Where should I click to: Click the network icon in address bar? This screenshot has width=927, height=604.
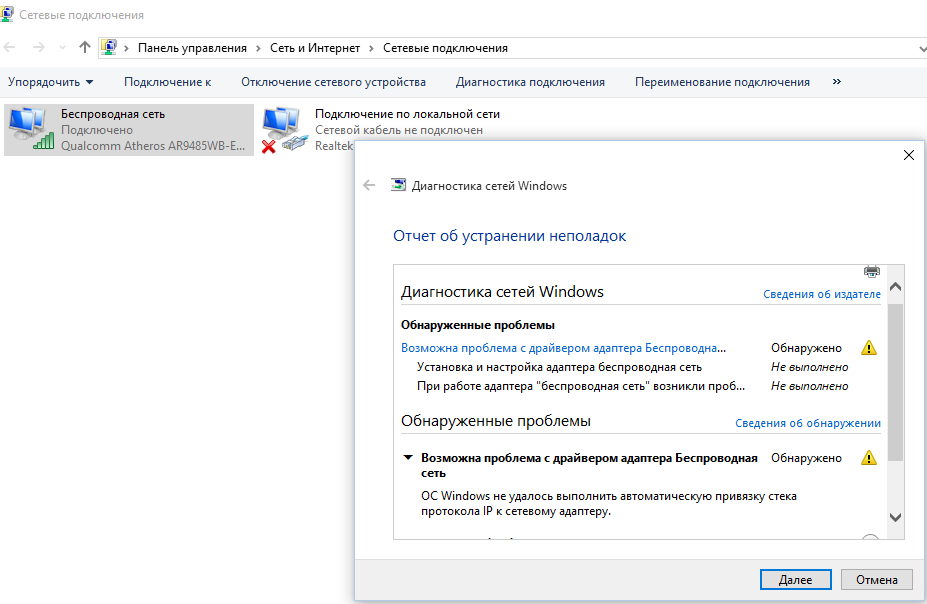click(109, 47)
